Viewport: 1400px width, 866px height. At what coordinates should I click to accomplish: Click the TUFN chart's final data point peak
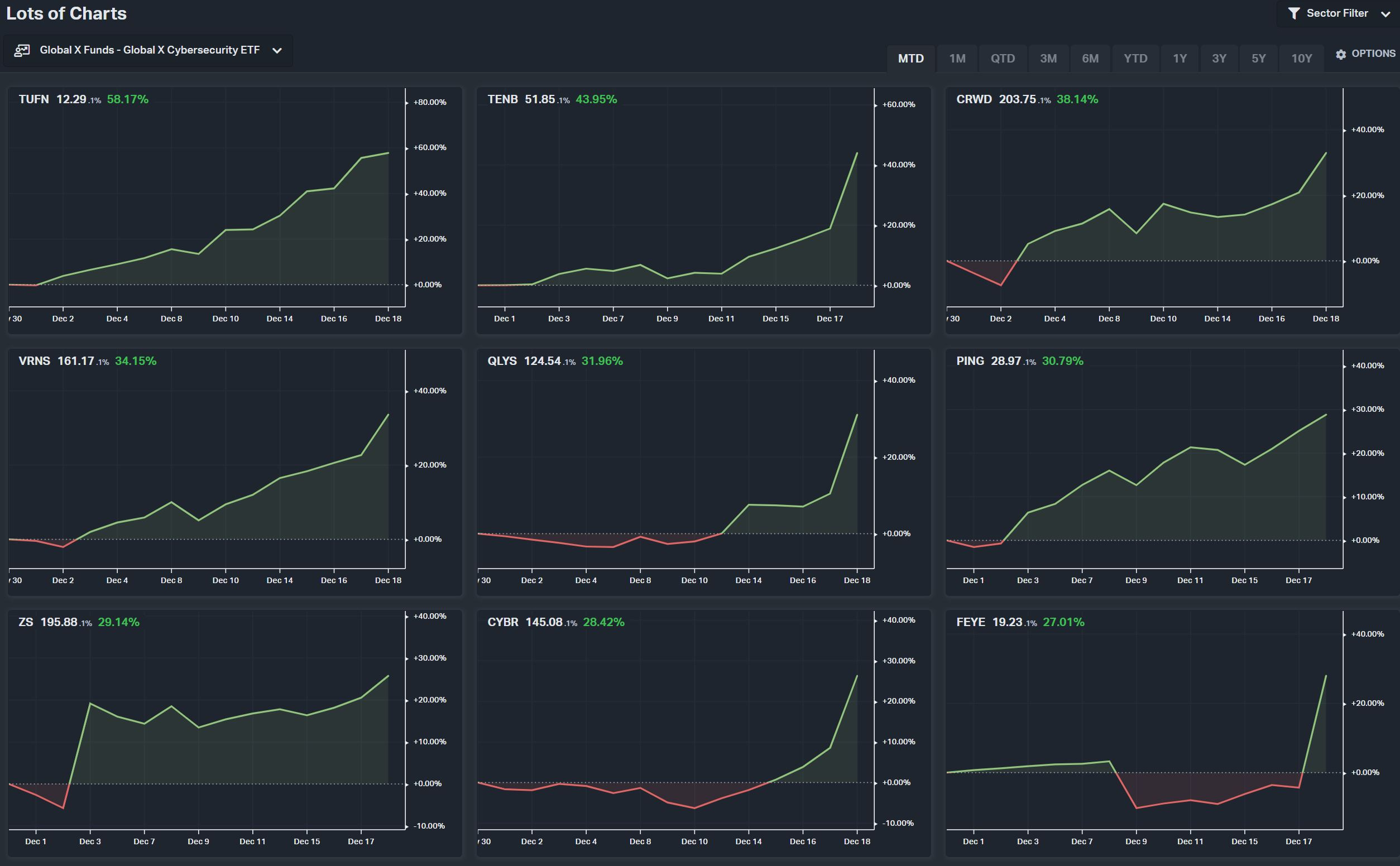(x=389, y=153)
